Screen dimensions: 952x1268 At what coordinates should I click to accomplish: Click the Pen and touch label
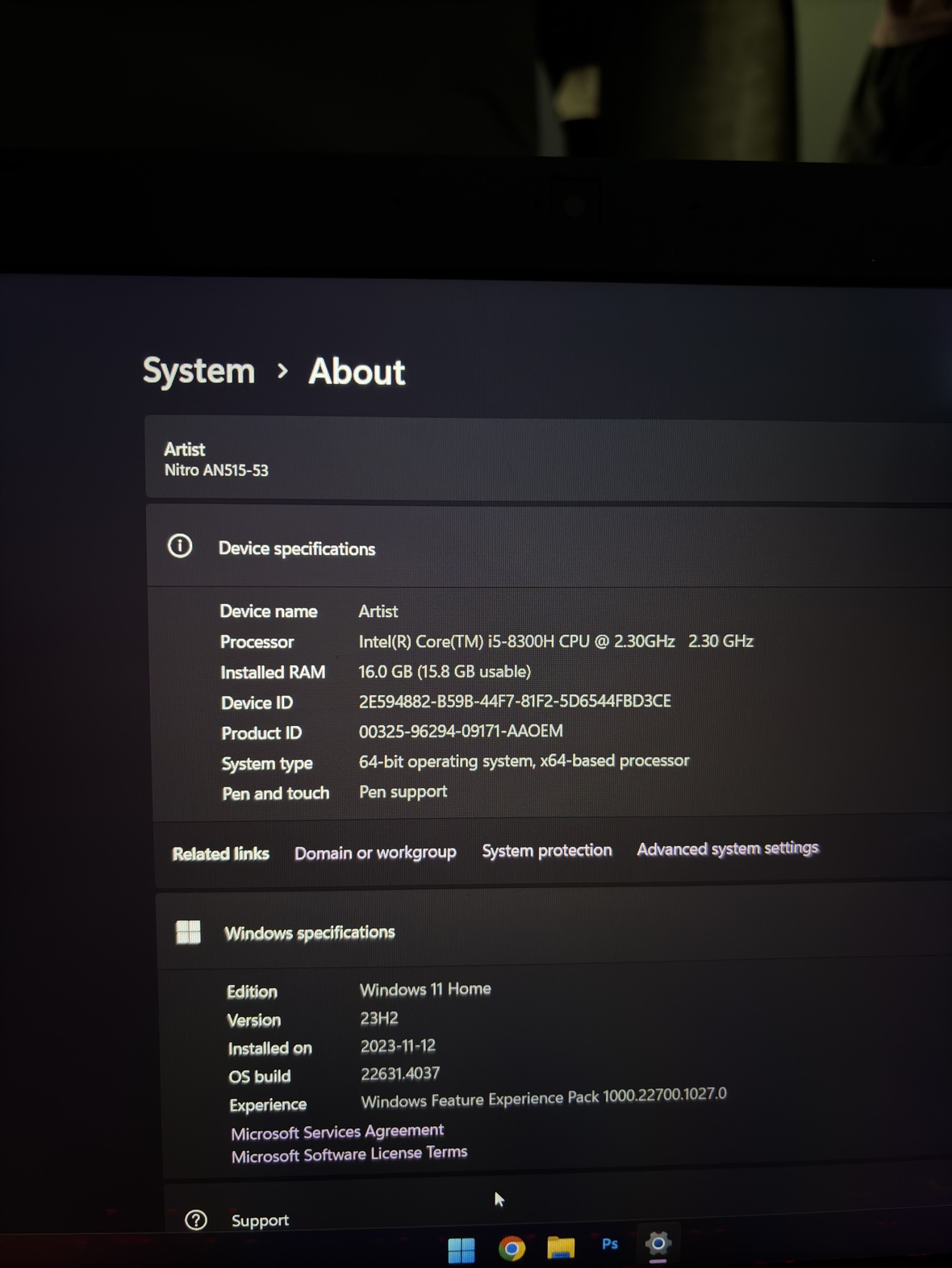click(276, 794)
